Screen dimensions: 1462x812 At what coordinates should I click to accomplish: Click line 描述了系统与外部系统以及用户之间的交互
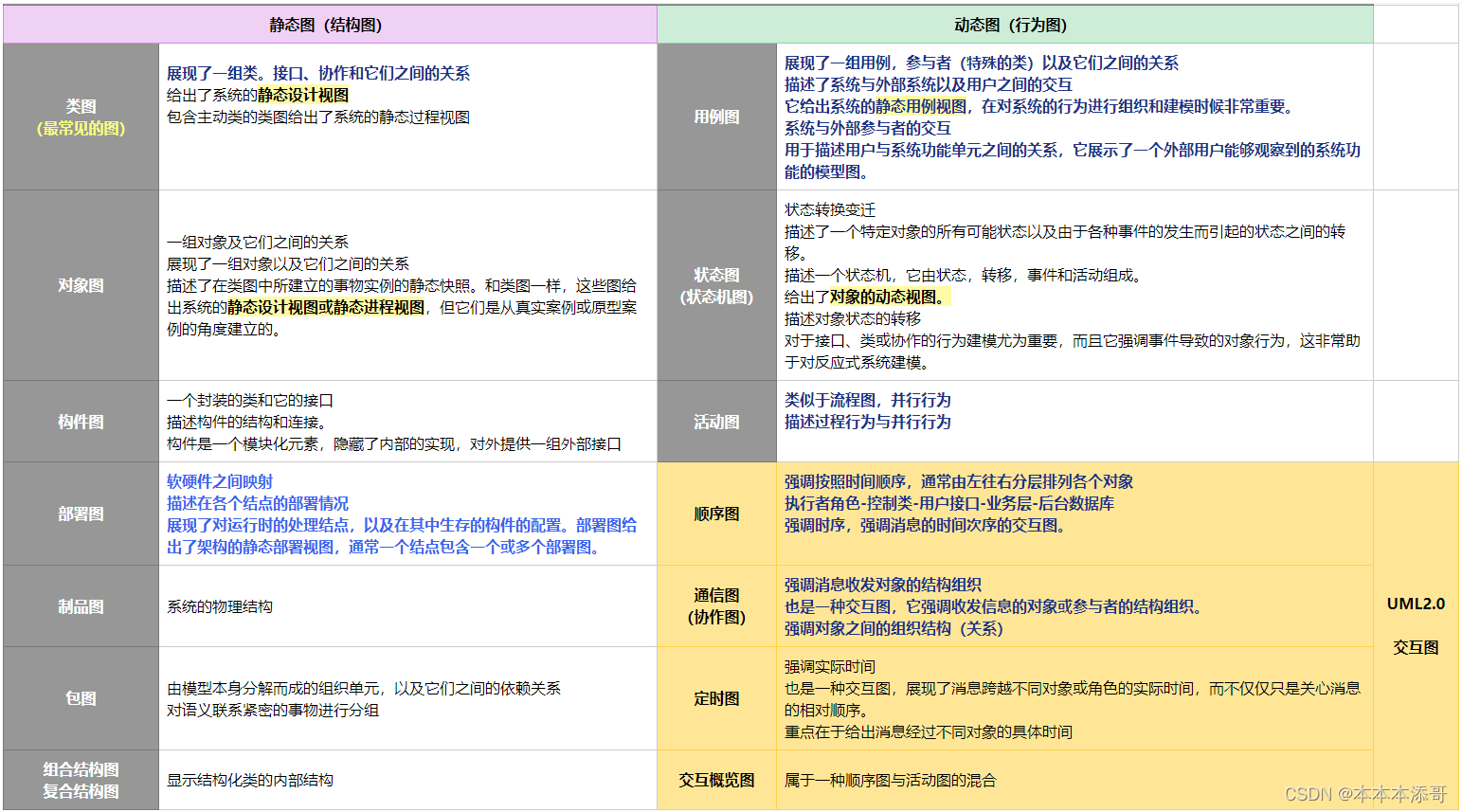pyautogui.click(x=929, y=84)
